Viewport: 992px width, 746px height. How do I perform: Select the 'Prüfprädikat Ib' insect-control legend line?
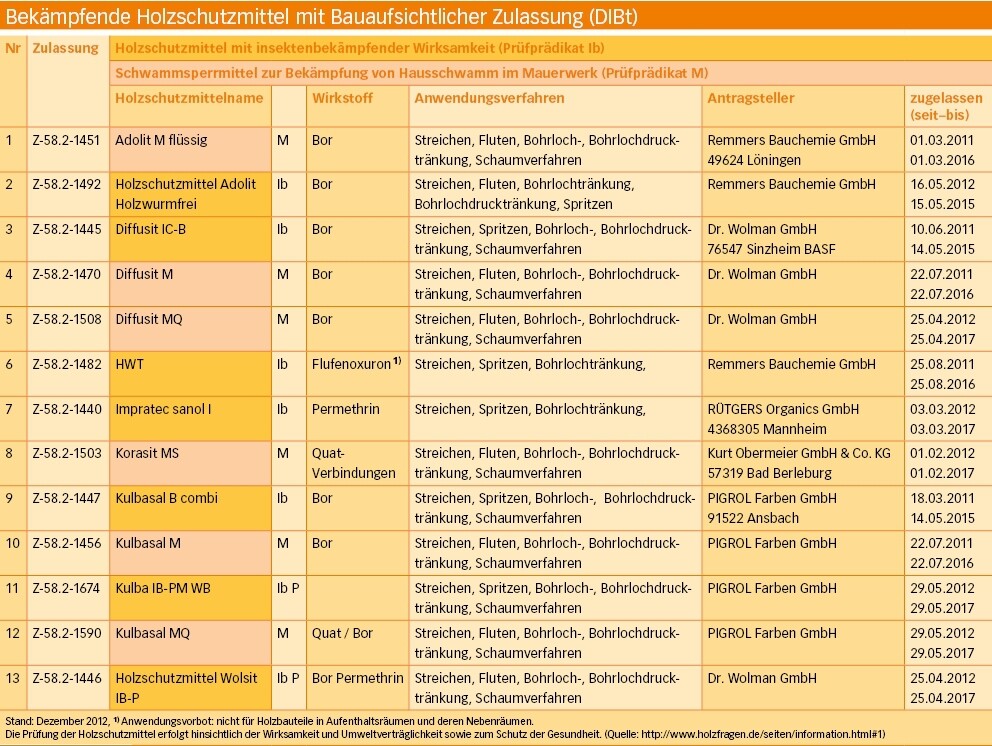[359, 48]
